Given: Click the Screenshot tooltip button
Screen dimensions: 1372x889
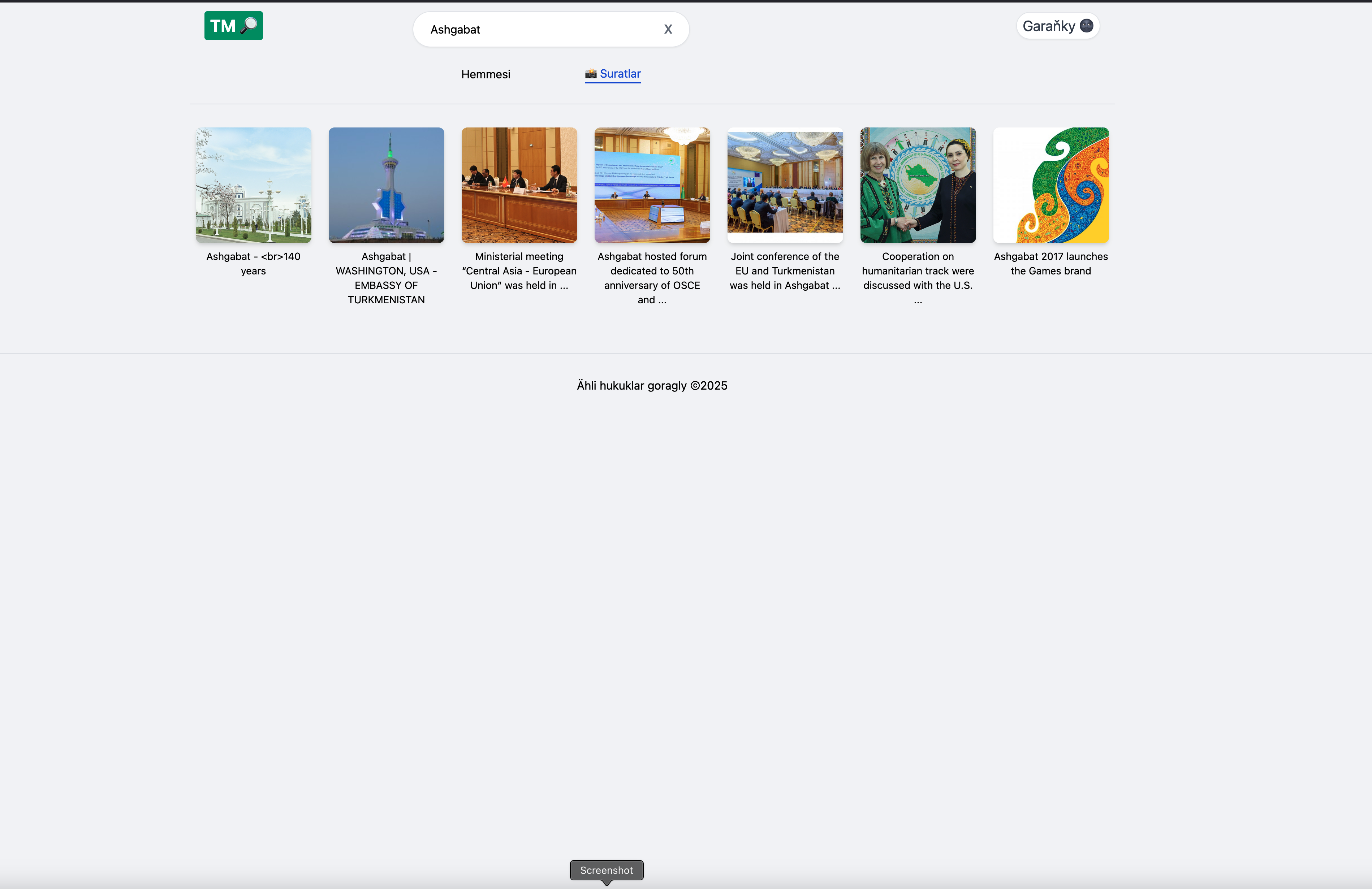Looking at the screenshot, I should [607, 870].
